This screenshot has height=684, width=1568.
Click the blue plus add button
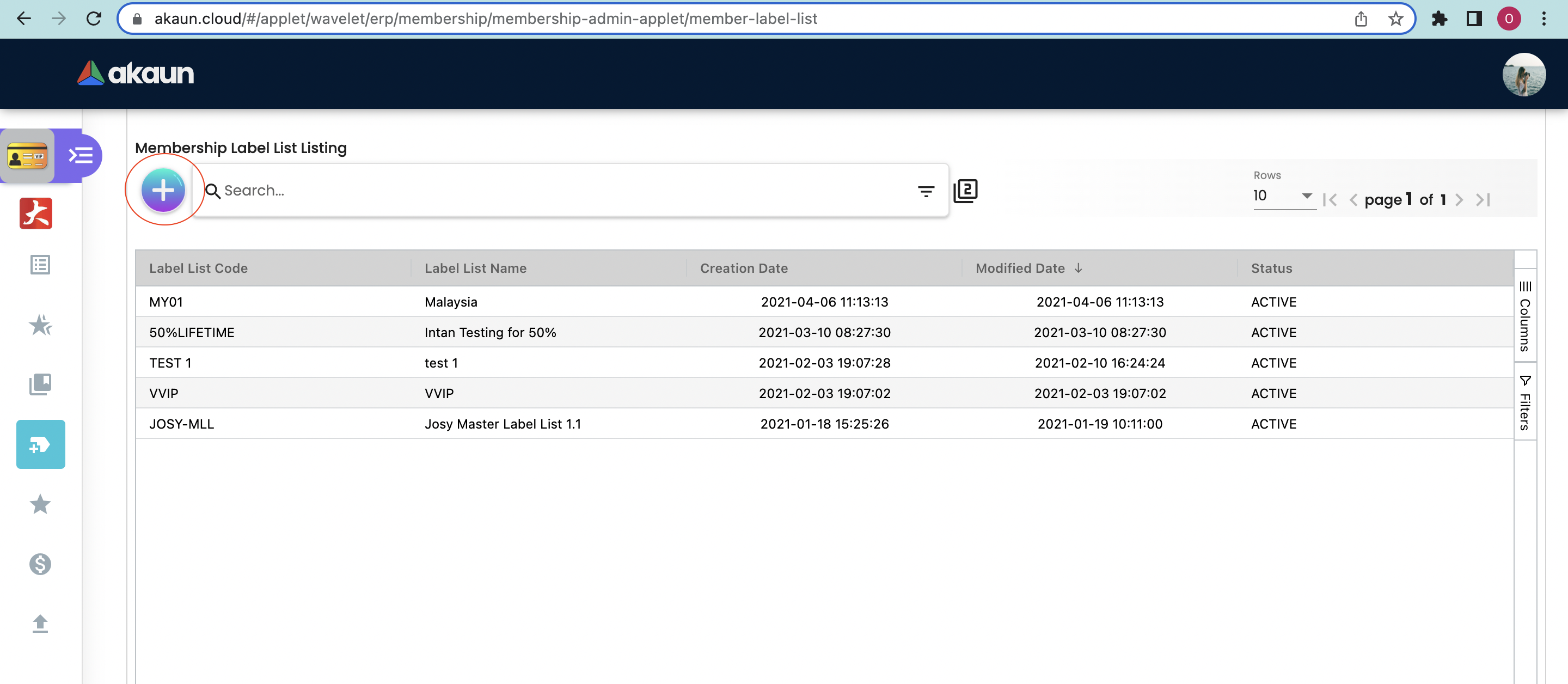[x=163, y=191]
